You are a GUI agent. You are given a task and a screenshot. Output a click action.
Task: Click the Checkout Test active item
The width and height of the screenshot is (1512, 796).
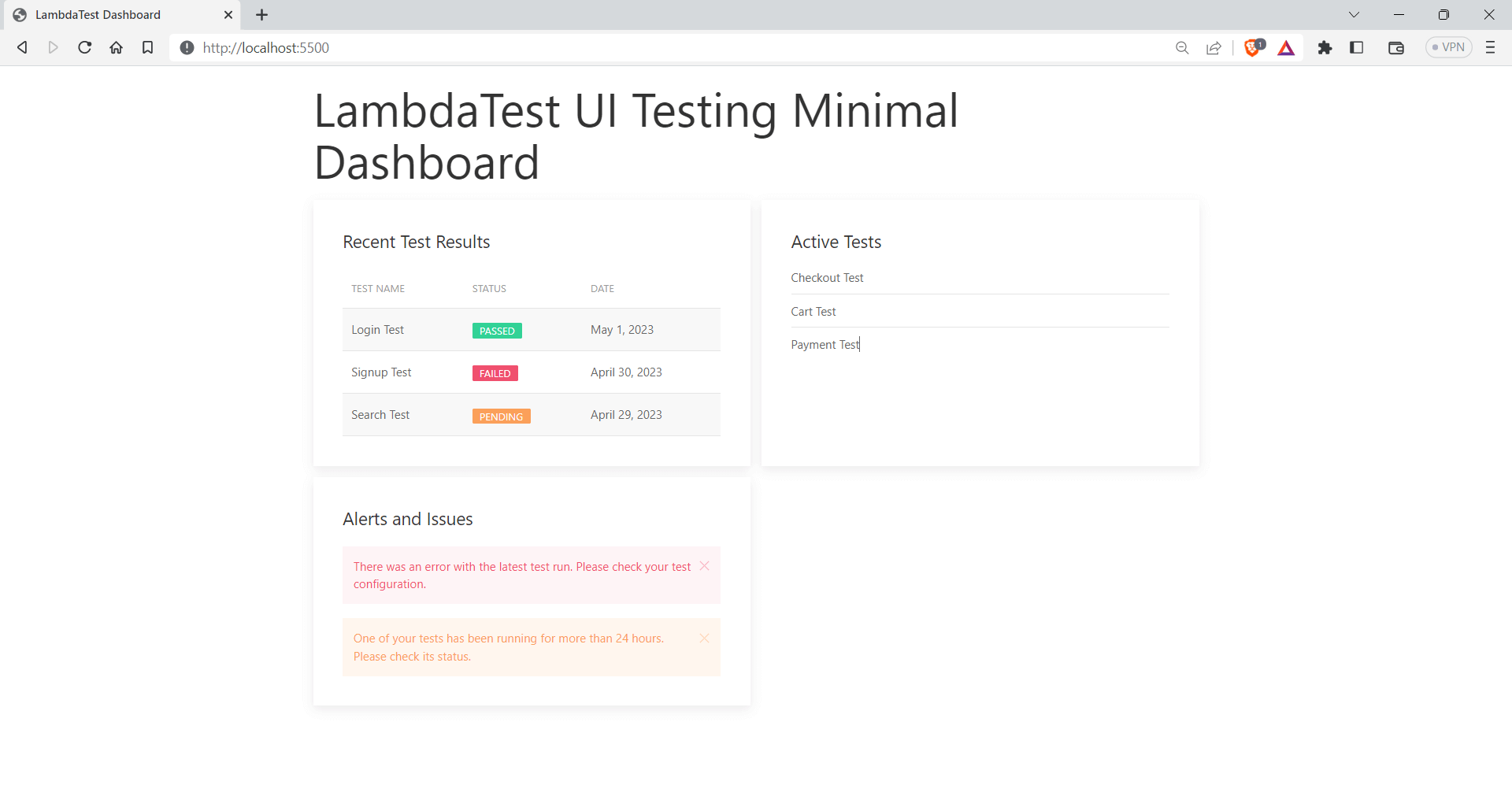[827, 278]
